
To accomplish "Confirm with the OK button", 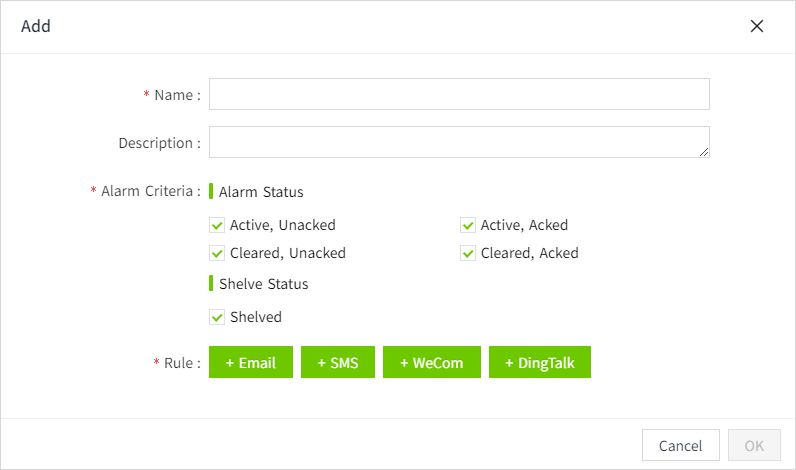I will (754, 445).
